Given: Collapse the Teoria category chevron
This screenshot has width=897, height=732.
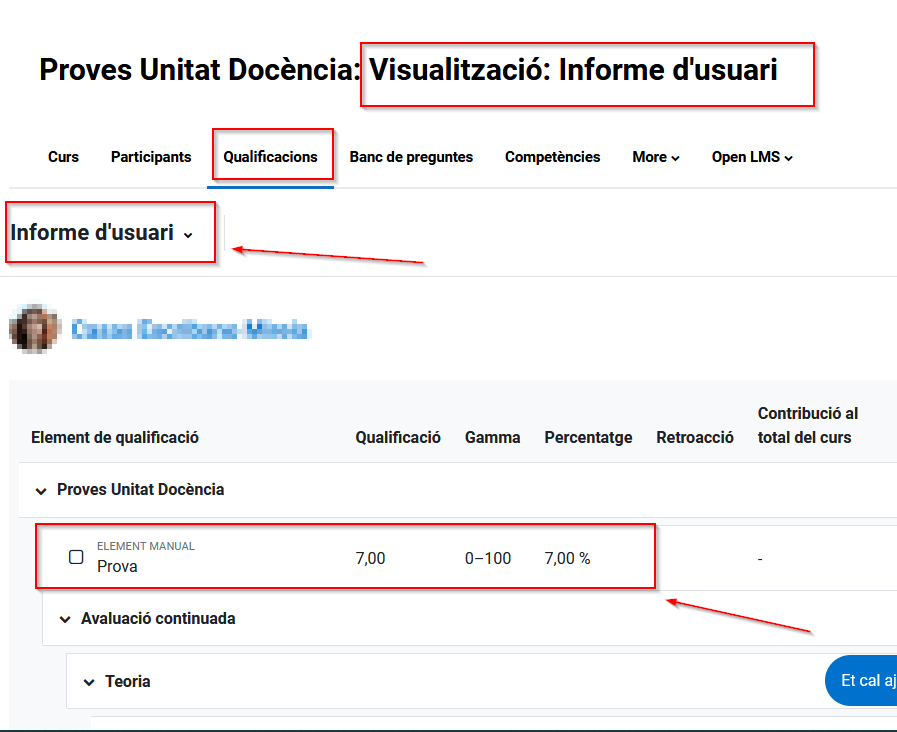Looking at the screenshot, I should [x=89, y=683].
